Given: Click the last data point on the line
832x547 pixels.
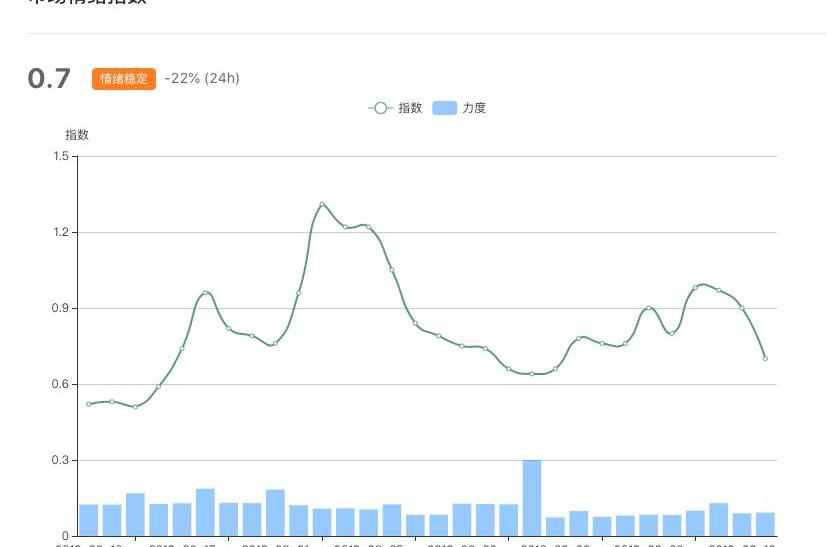Looking at the screenshot, I should coord(765,358).
